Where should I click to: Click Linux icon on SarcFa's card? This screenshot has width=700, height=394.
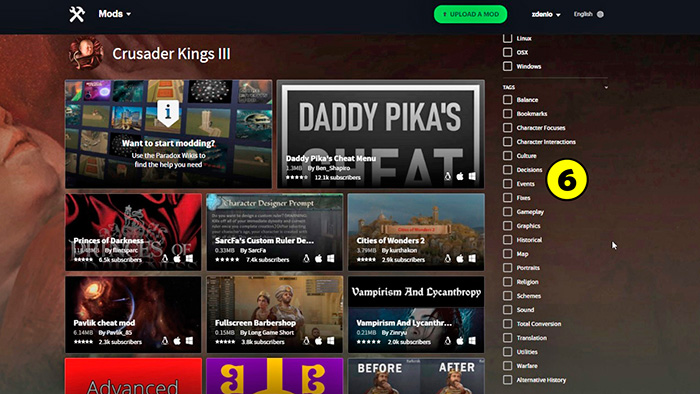click(x=306, y=259)
